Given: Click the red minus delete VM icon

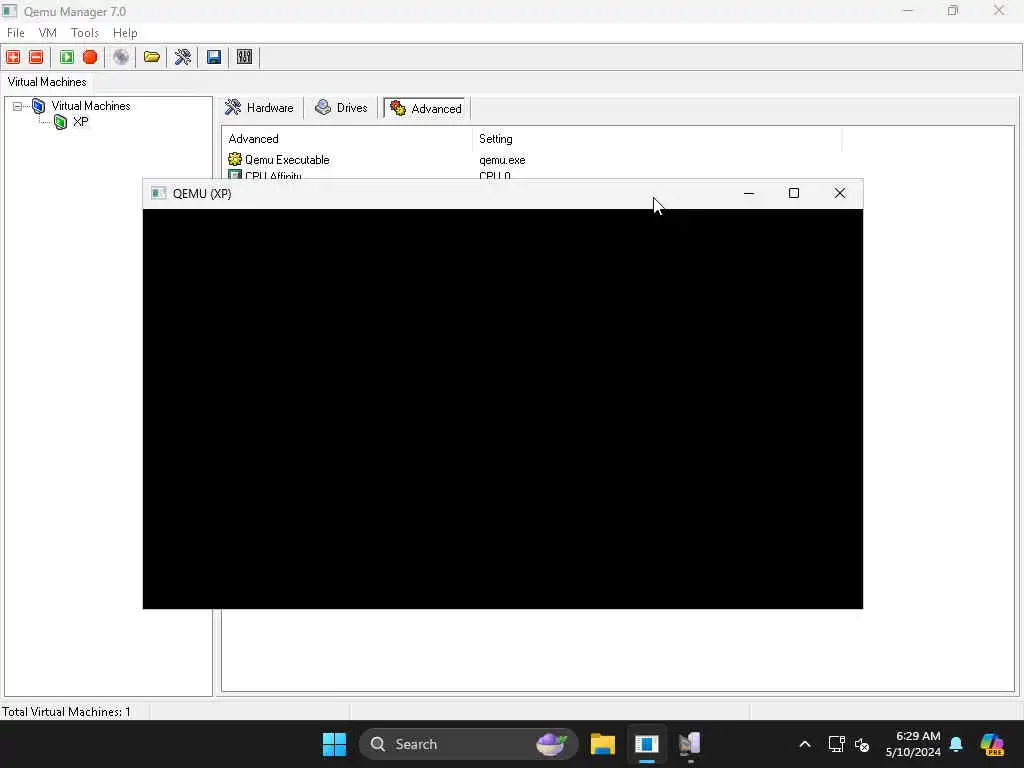Looking at the screenshot, I should (x=37, y=57).
